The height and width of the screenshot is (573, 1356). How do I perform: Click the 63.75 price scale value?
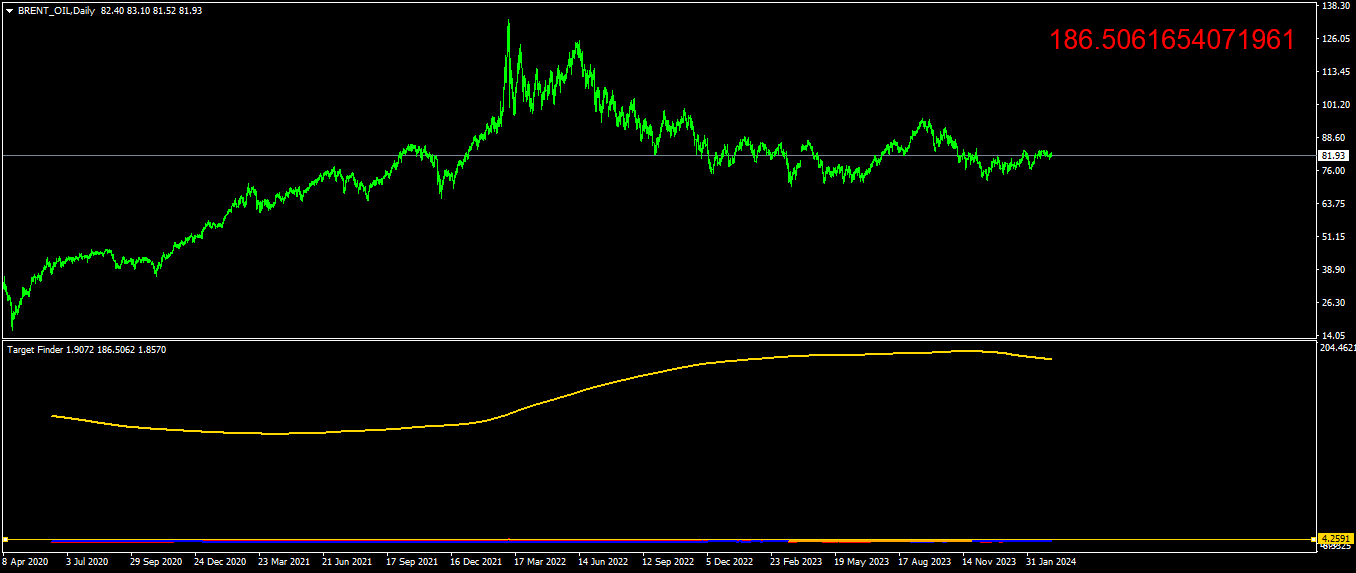(x=1334, y=204)
